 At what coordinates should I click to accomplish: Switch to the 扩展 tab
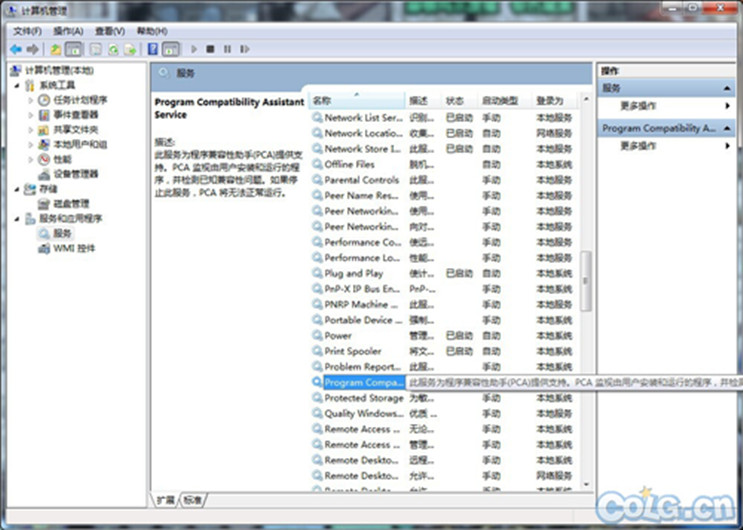coord(166,500)
